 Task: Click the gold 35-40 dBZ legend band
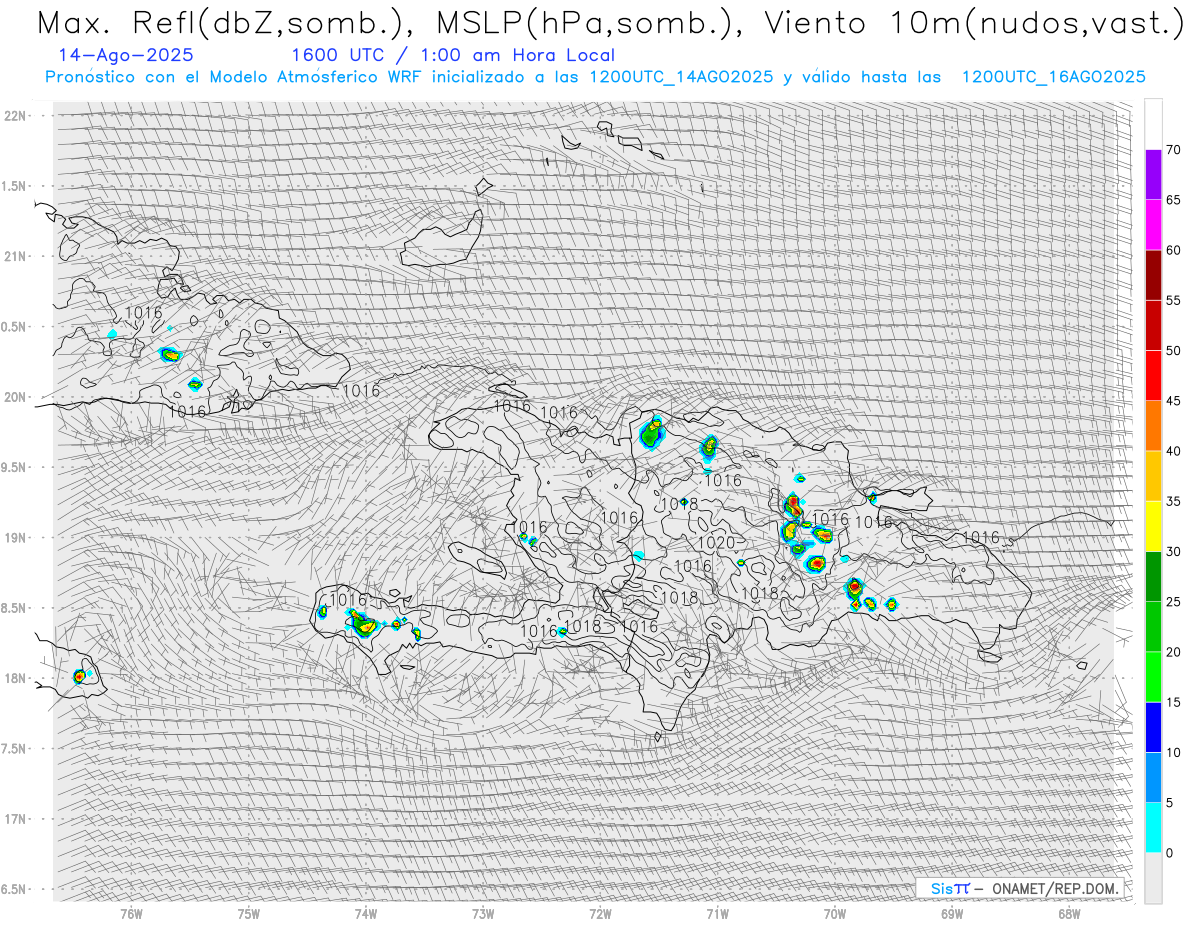(x=1153, y=476)
